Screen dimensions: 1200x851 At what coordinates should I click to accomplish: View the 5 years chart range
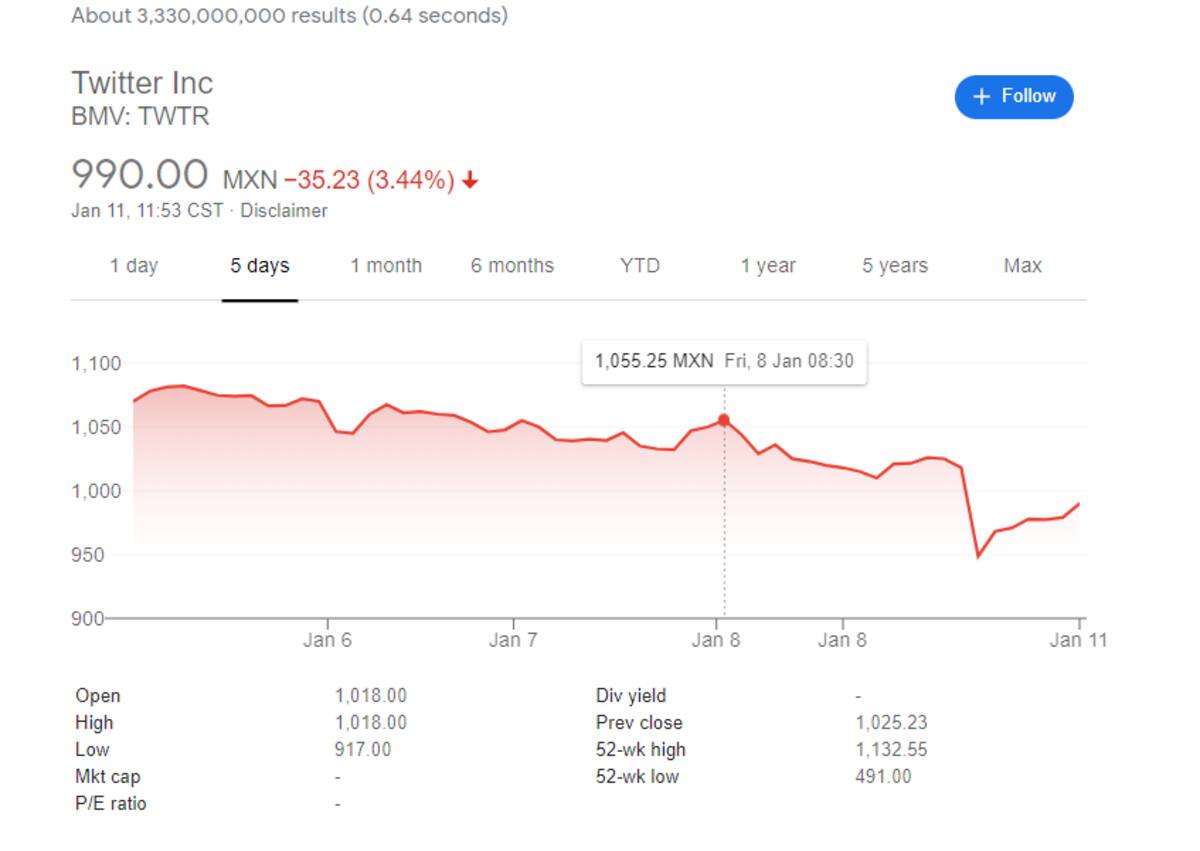point(895,266)
